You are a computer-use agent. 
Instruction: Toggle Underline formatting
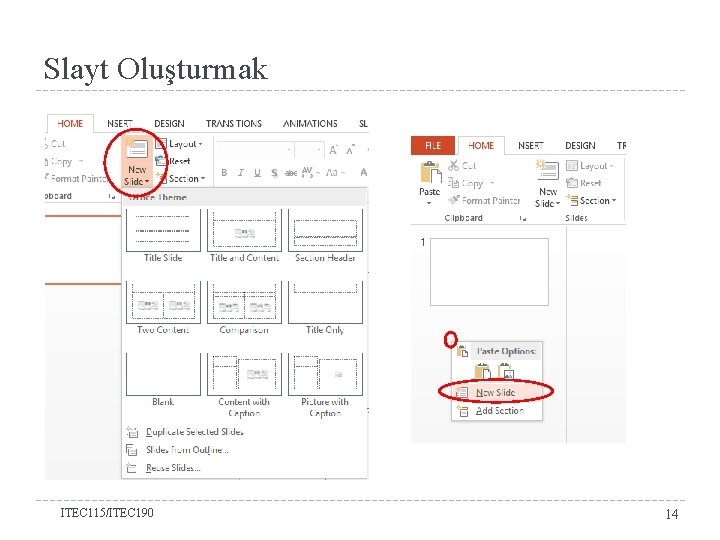point(257,173)
